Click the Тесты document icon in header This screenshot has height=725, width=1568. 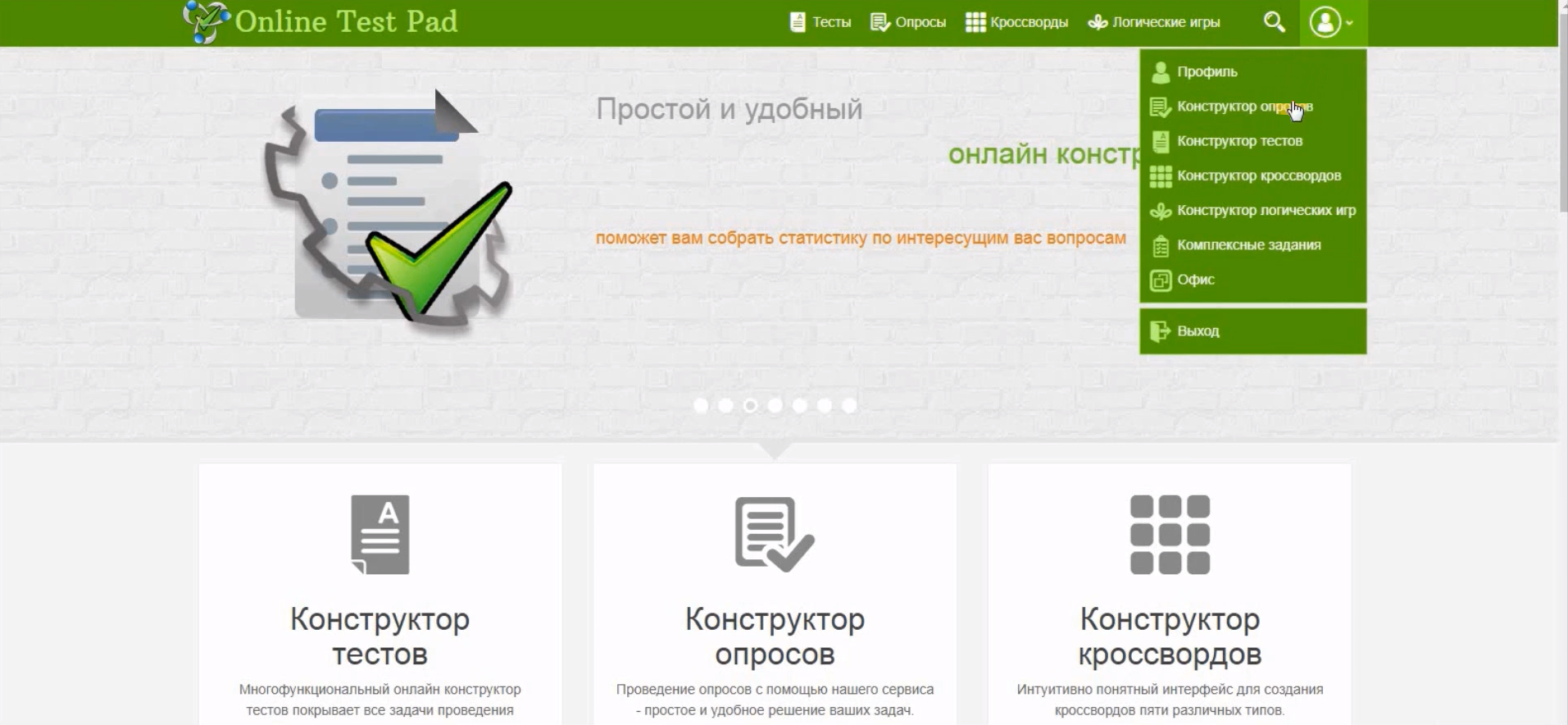point(797,22)
